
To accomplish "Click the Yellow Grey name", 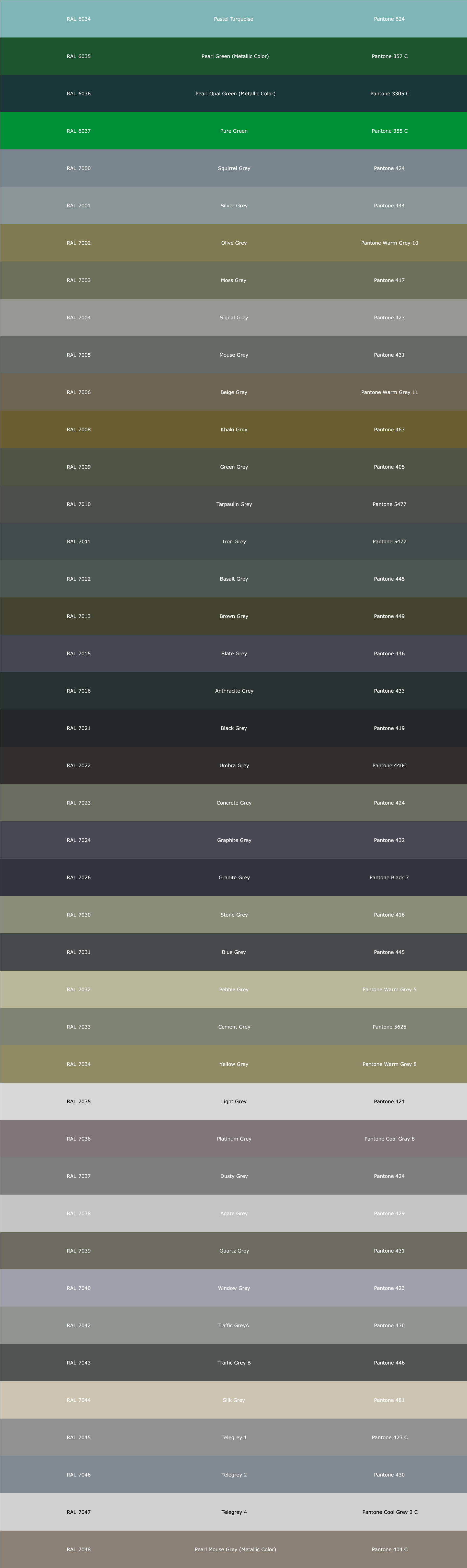I will [234, 1064].
